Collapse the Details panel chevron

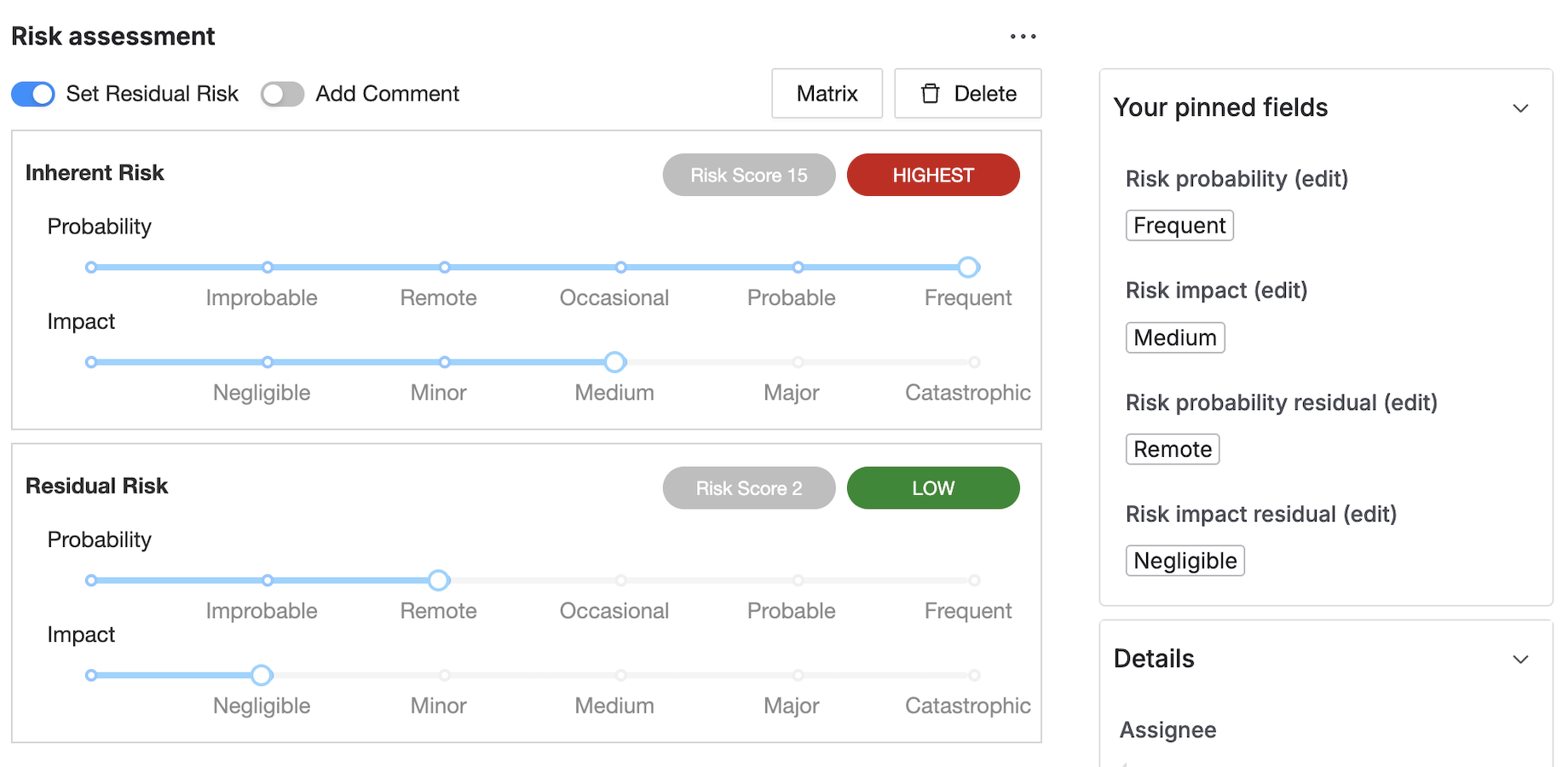click(1520, 659)
